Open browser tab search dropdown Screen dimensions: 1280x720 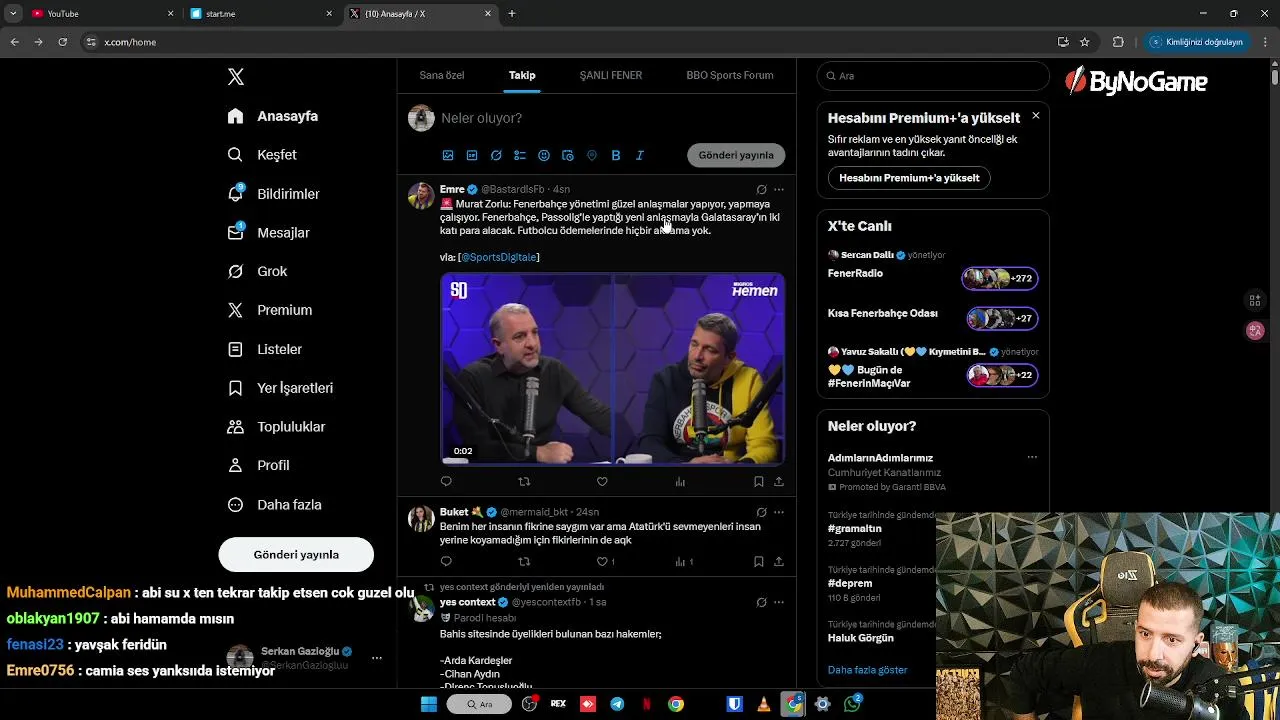13,14
